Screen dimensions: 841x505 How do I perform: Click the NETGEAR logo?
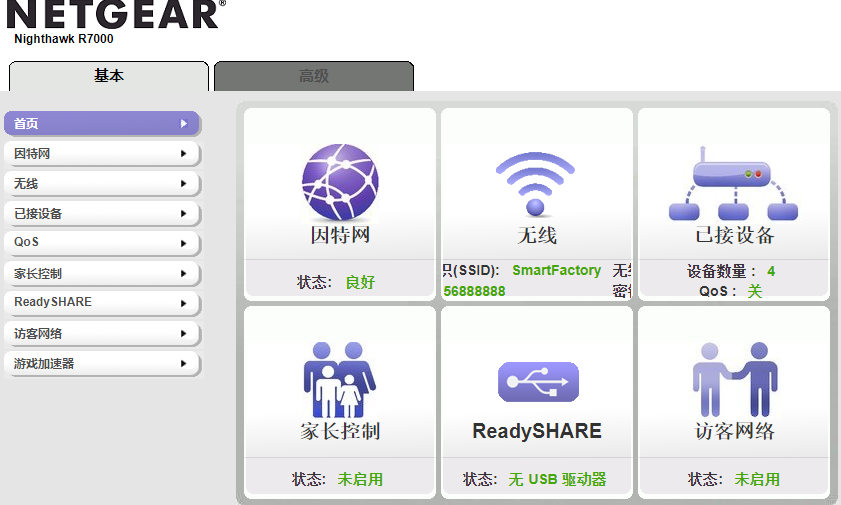(116, 14)
